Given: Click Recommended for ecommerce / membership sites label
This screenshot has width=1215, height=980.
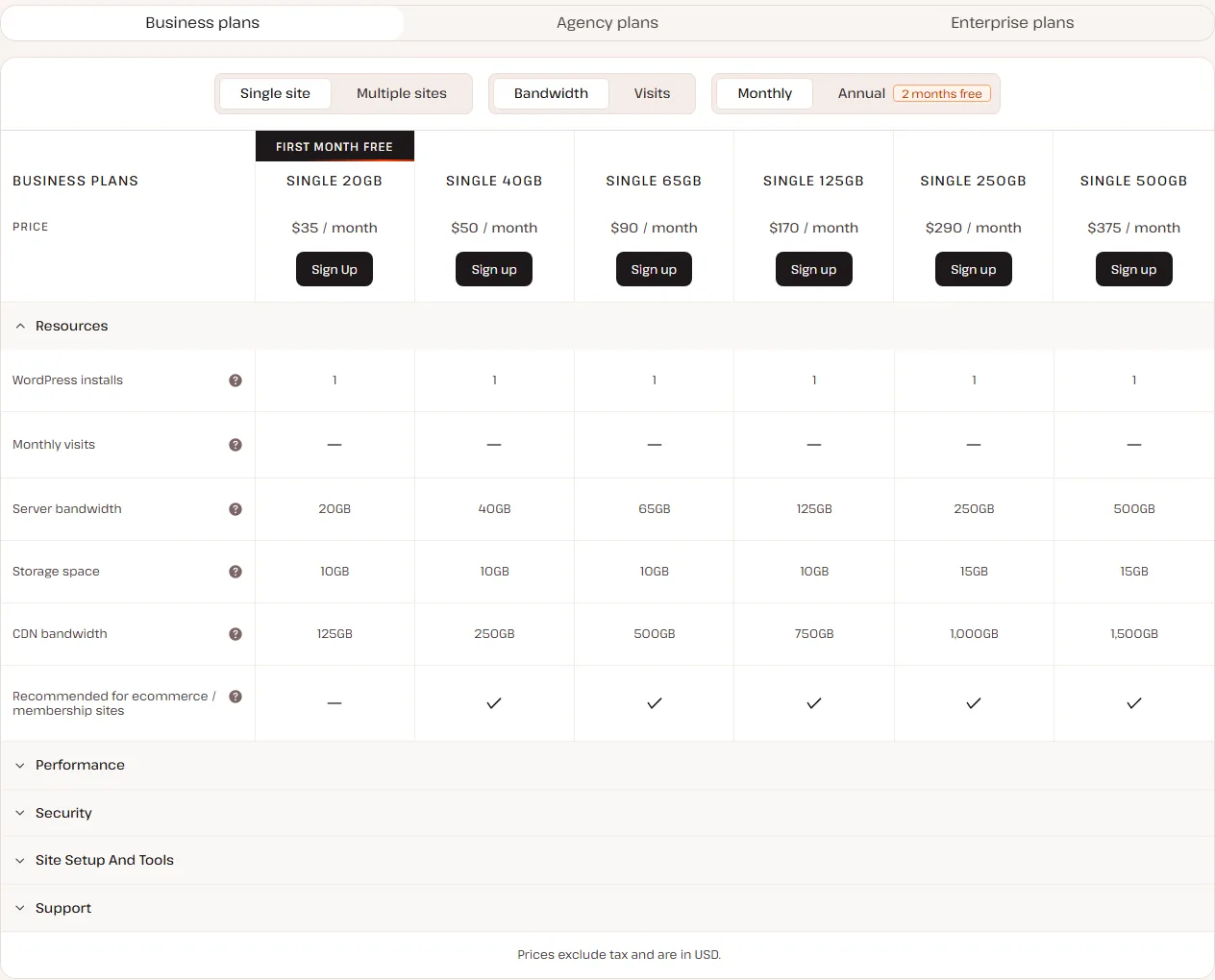Looking at the screenshot, I should click(113, 703).
